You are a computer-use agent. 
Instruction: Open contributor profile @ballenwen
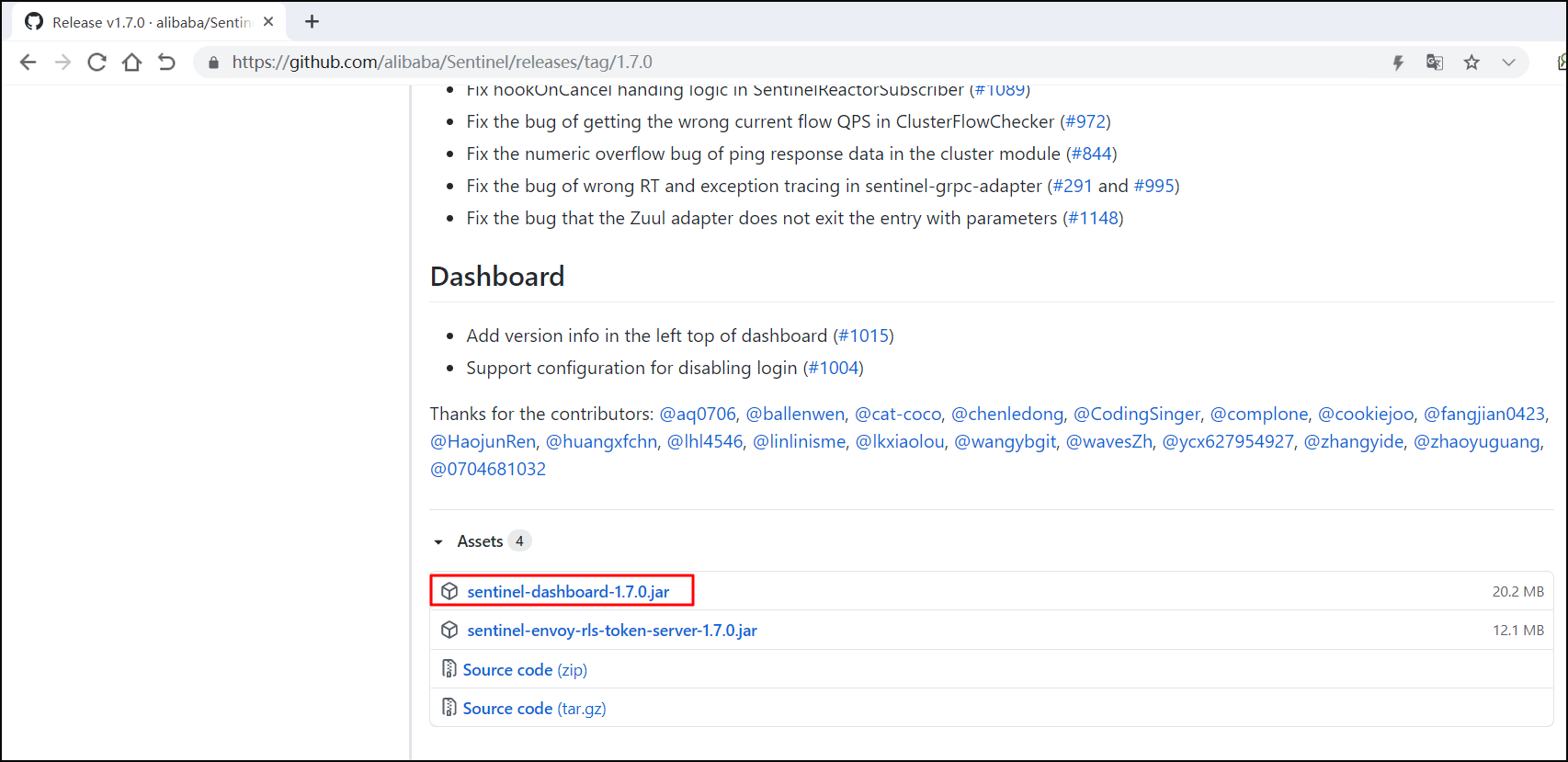point(795,415)
